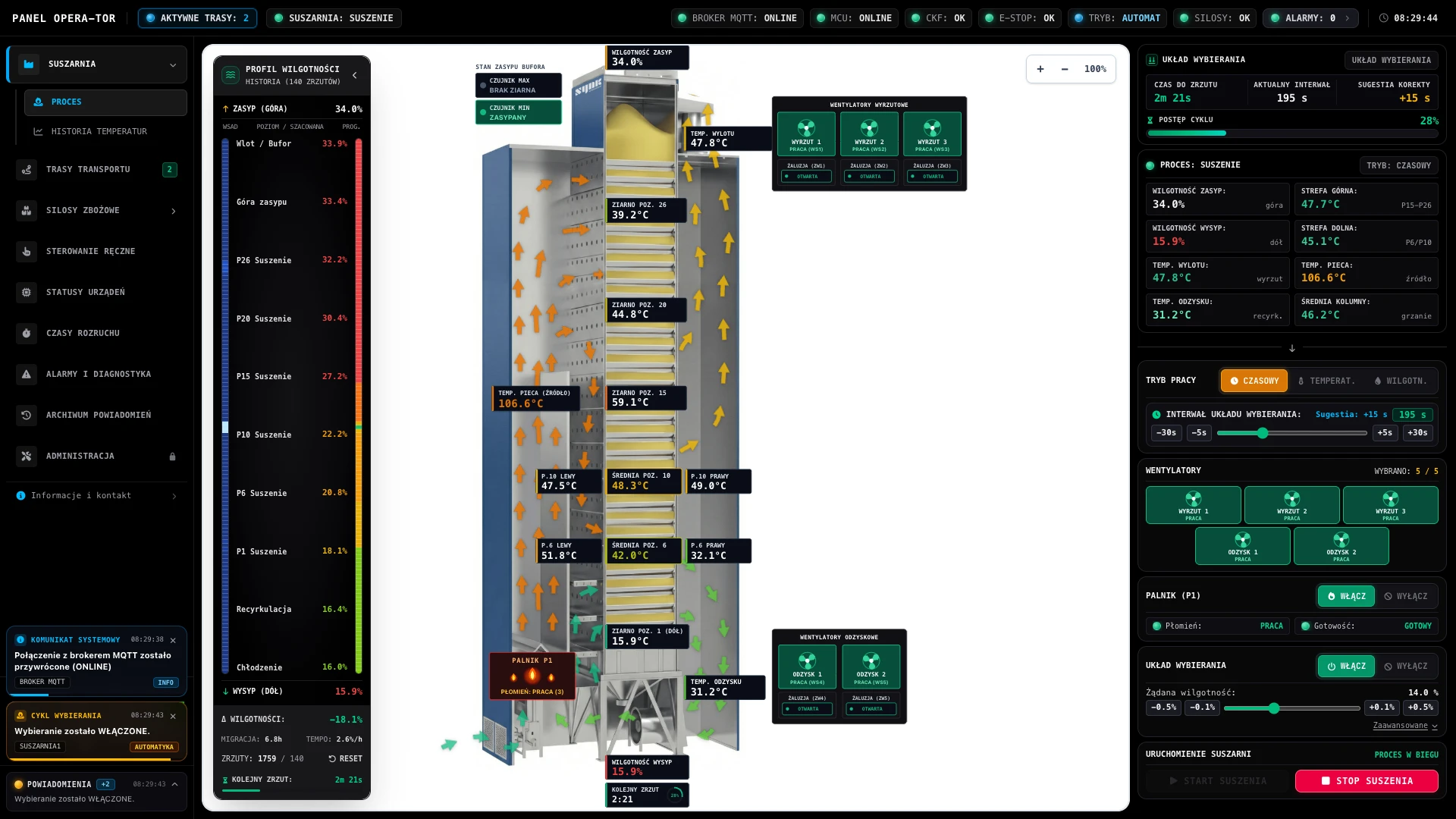Viewport: 1456px width, 819px height.
Task: Click the Silosy zbożowe sidebar icon
Action: 27,211
